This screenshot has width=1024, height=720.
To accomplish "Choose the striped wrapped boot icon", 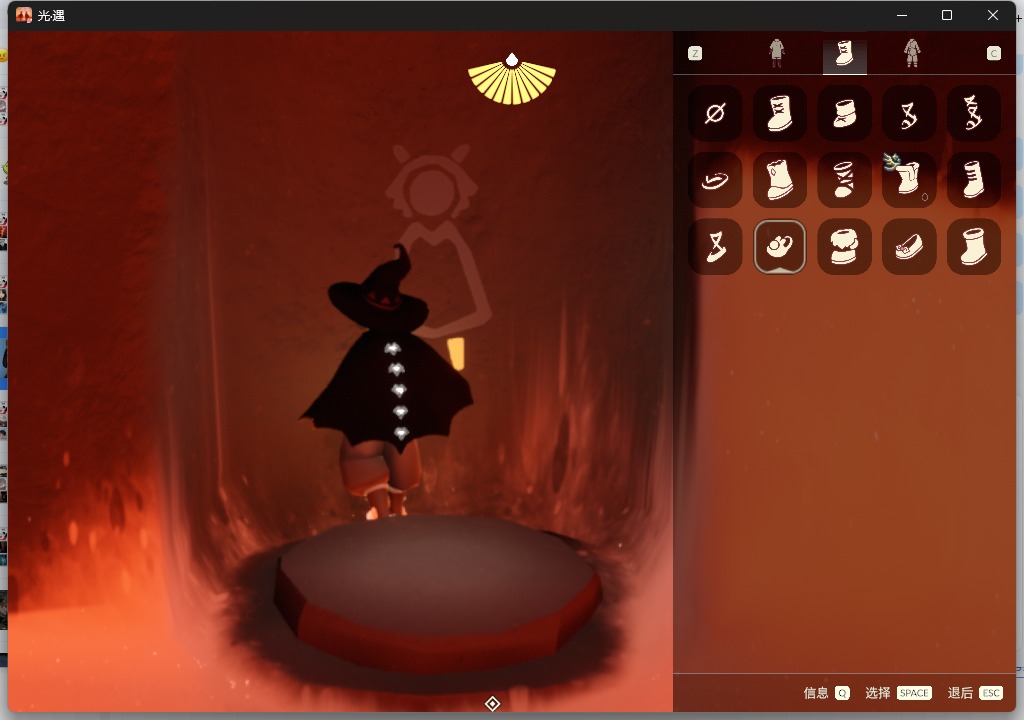I will 844,180.
